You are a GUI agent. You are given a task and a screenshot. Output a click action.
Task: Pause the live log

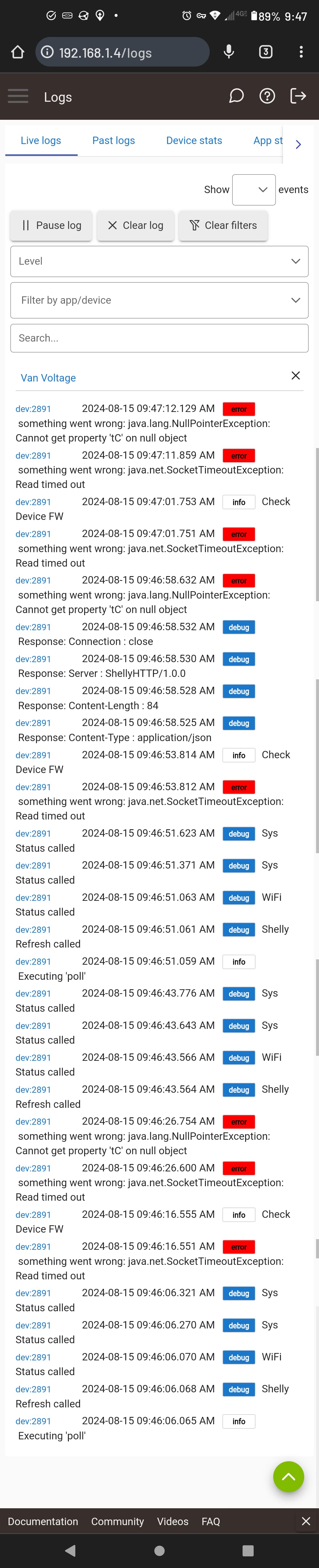(51, 226)
